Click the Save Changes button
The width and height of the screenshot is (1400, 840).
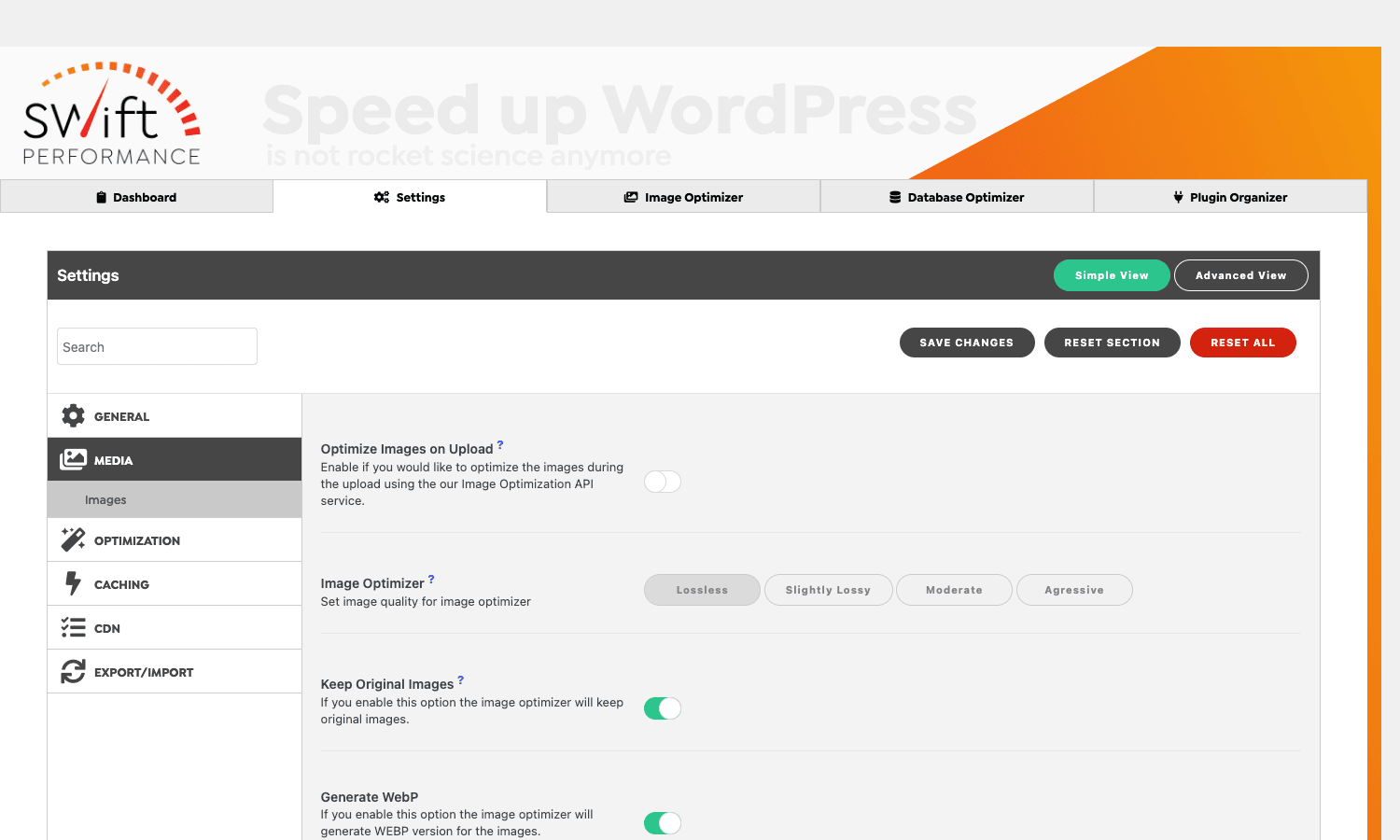pos(967,343)
